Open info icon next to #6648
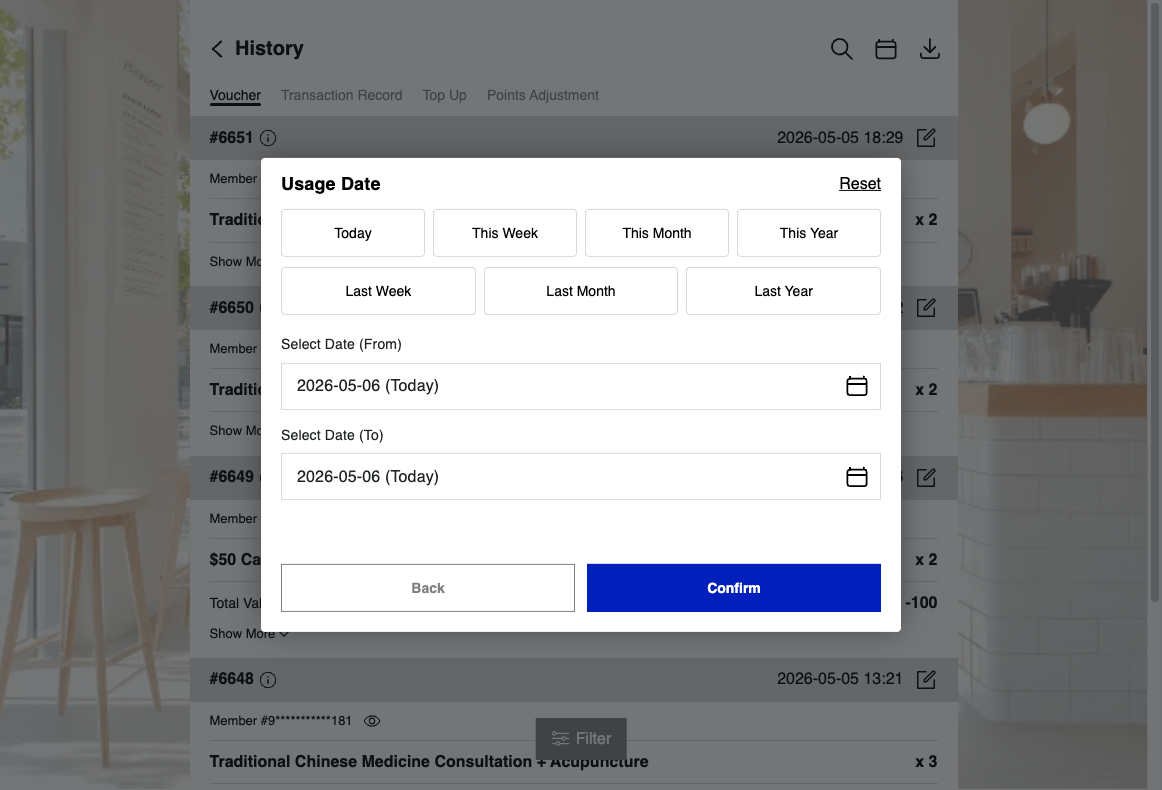1162x790 pixels. (268, 680)
